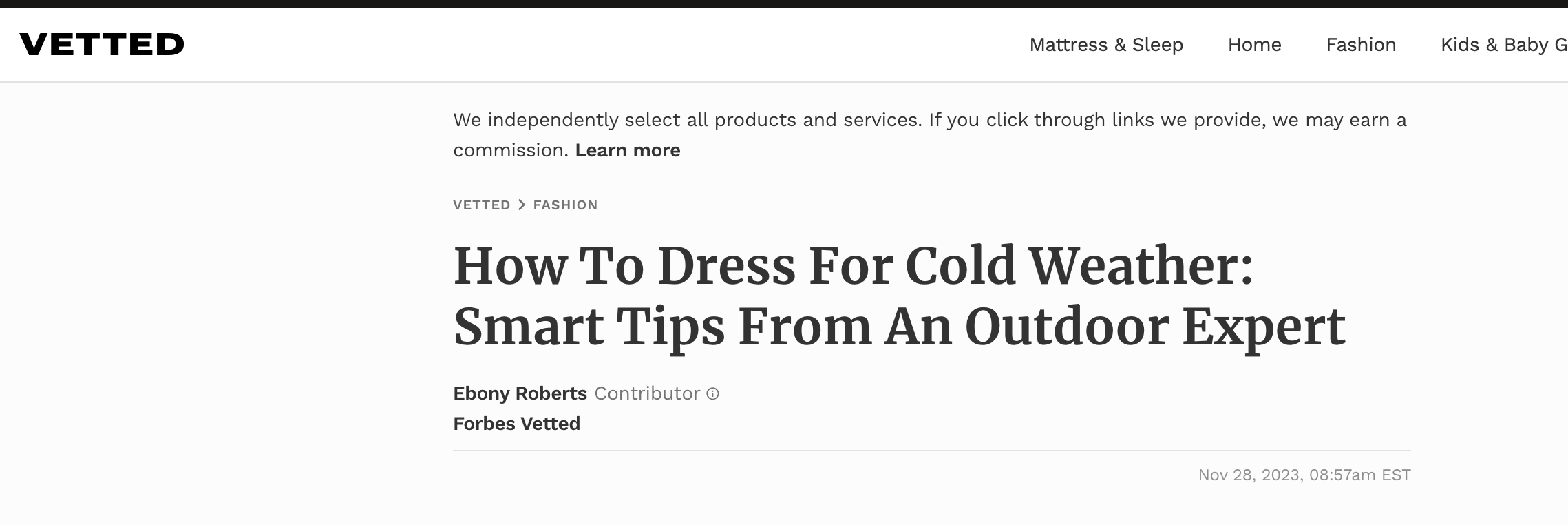Click the Contributor info icon
The height and width of the screenshot is (525, 1568).
tap(713, 394)
